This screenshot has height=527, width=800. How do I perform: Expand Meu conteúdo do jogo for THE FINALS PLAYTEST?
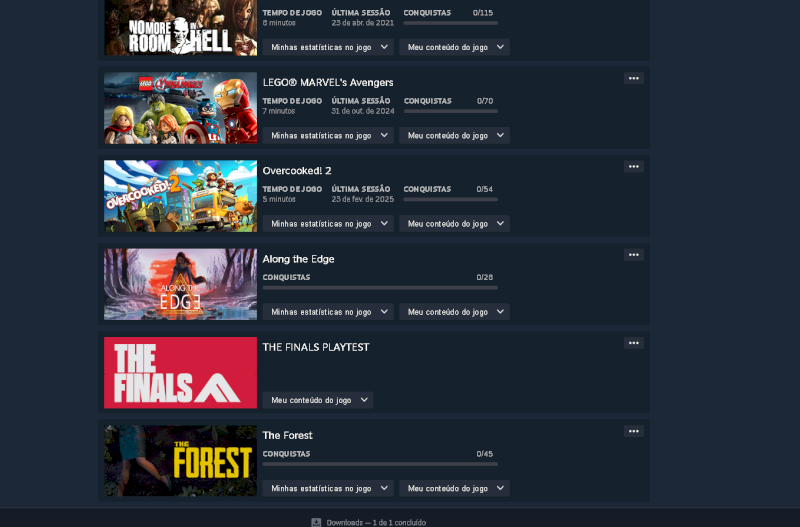[x=318, y=400]
